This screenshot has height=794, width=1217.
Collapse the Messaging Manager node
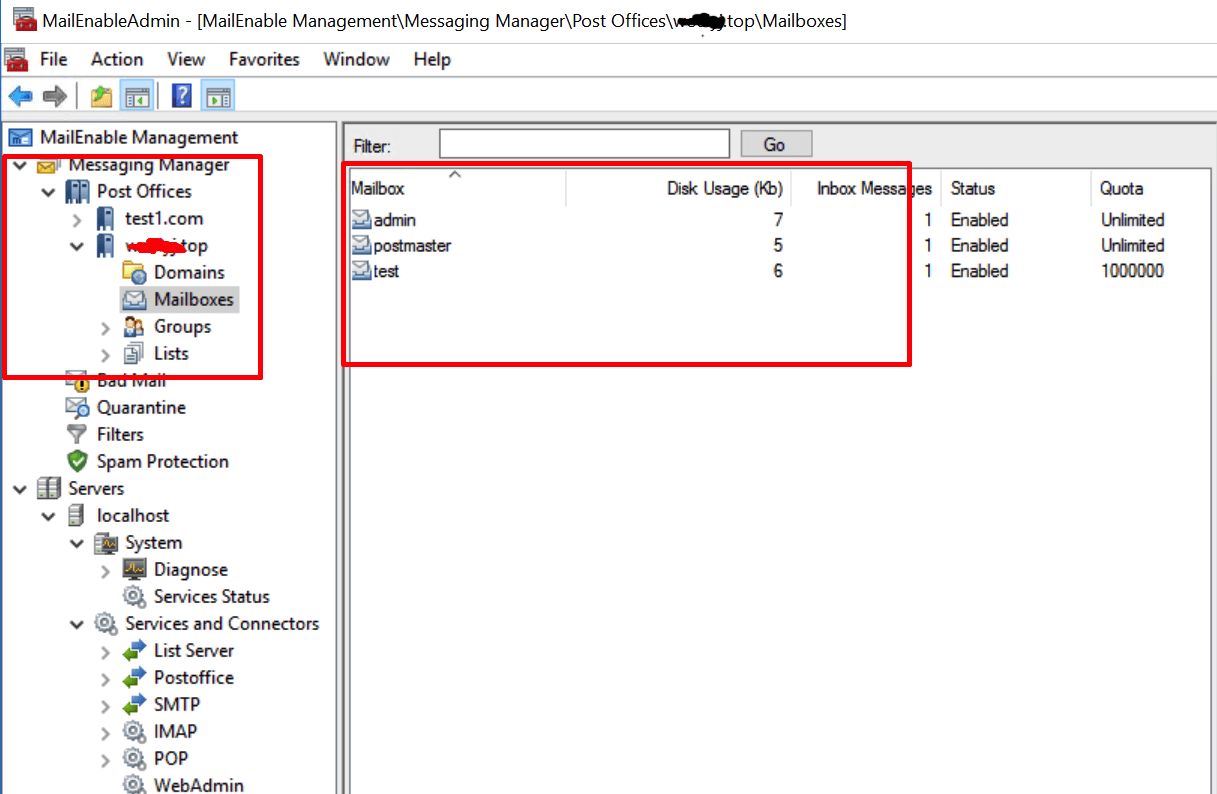coord(20,165)
